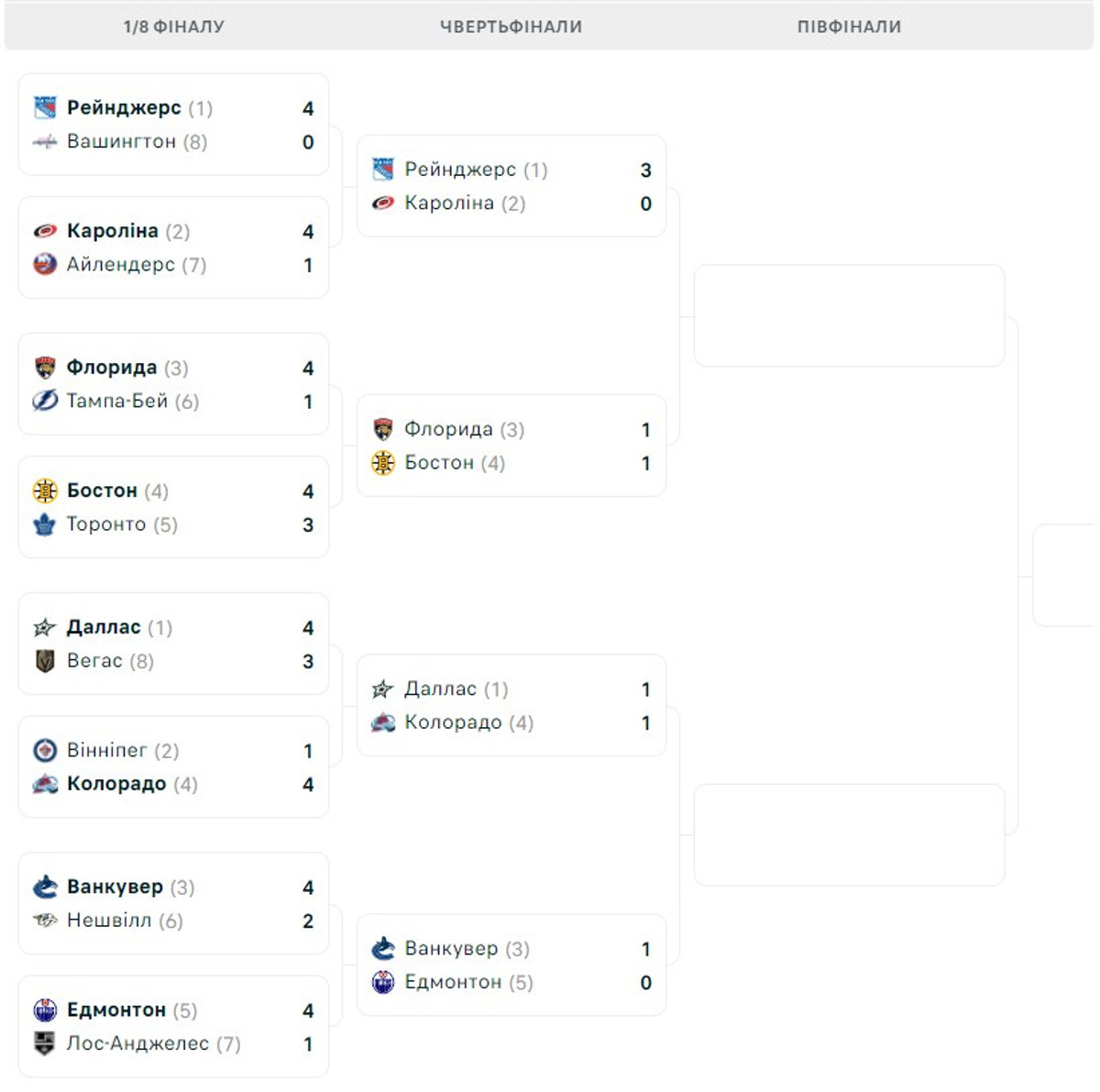Select the ПІВФІНАЛИ column header

849,27
